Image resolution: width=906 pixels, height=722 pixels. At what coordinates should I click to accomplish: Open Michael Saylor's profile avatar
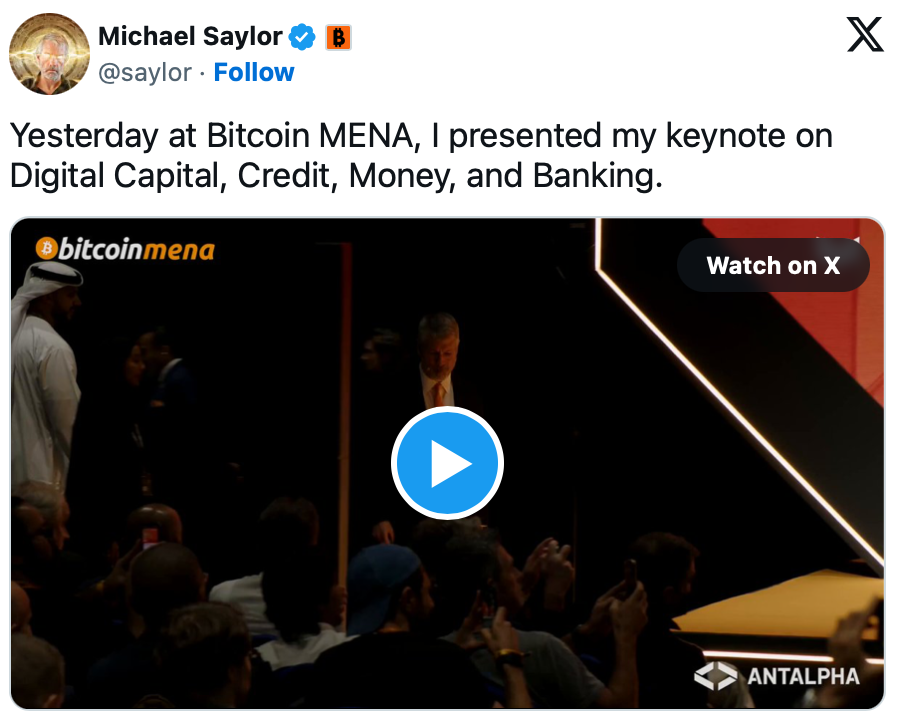click(x=50, y=54)
